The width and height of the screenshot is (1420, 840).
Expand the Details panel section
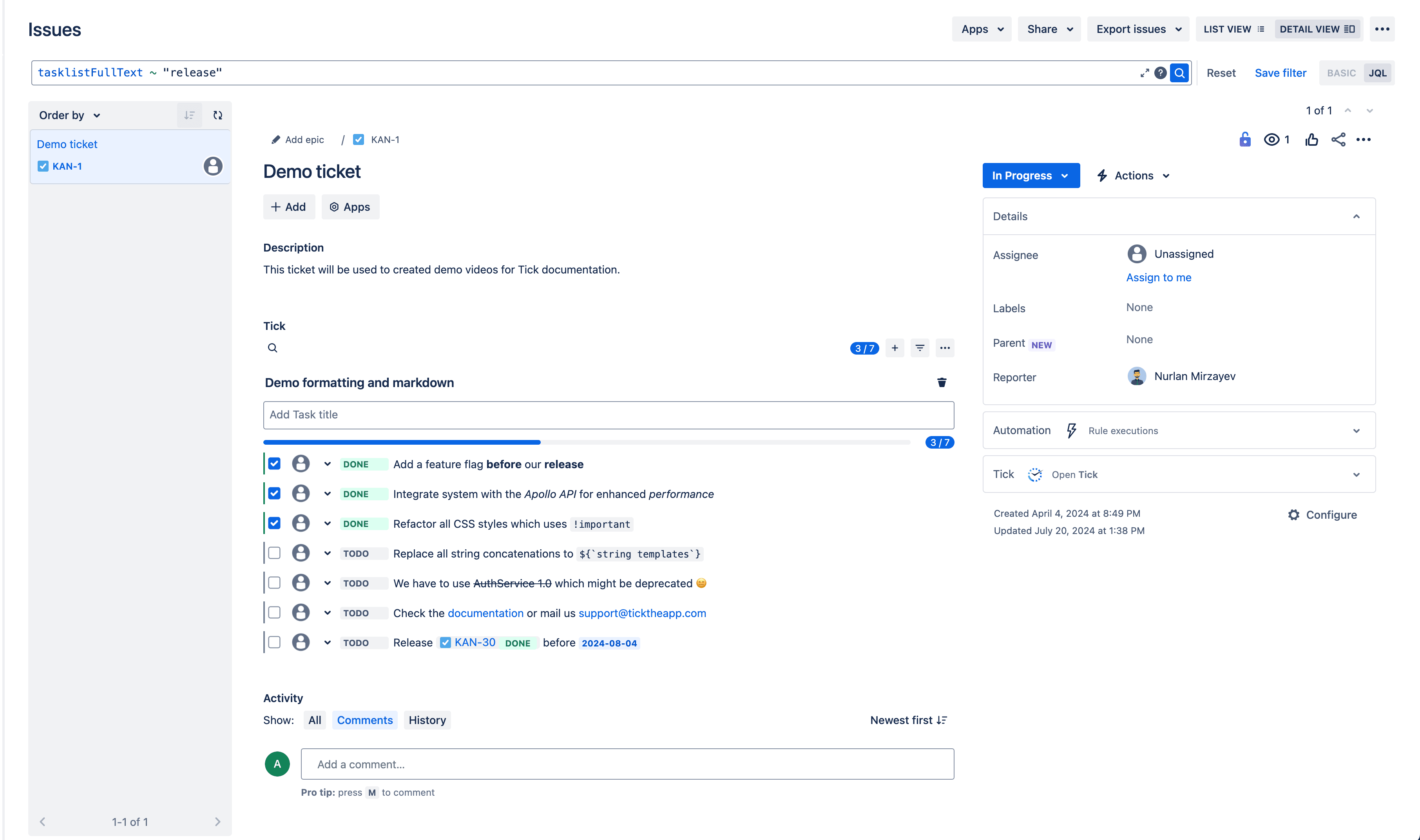coord(1357,215)
